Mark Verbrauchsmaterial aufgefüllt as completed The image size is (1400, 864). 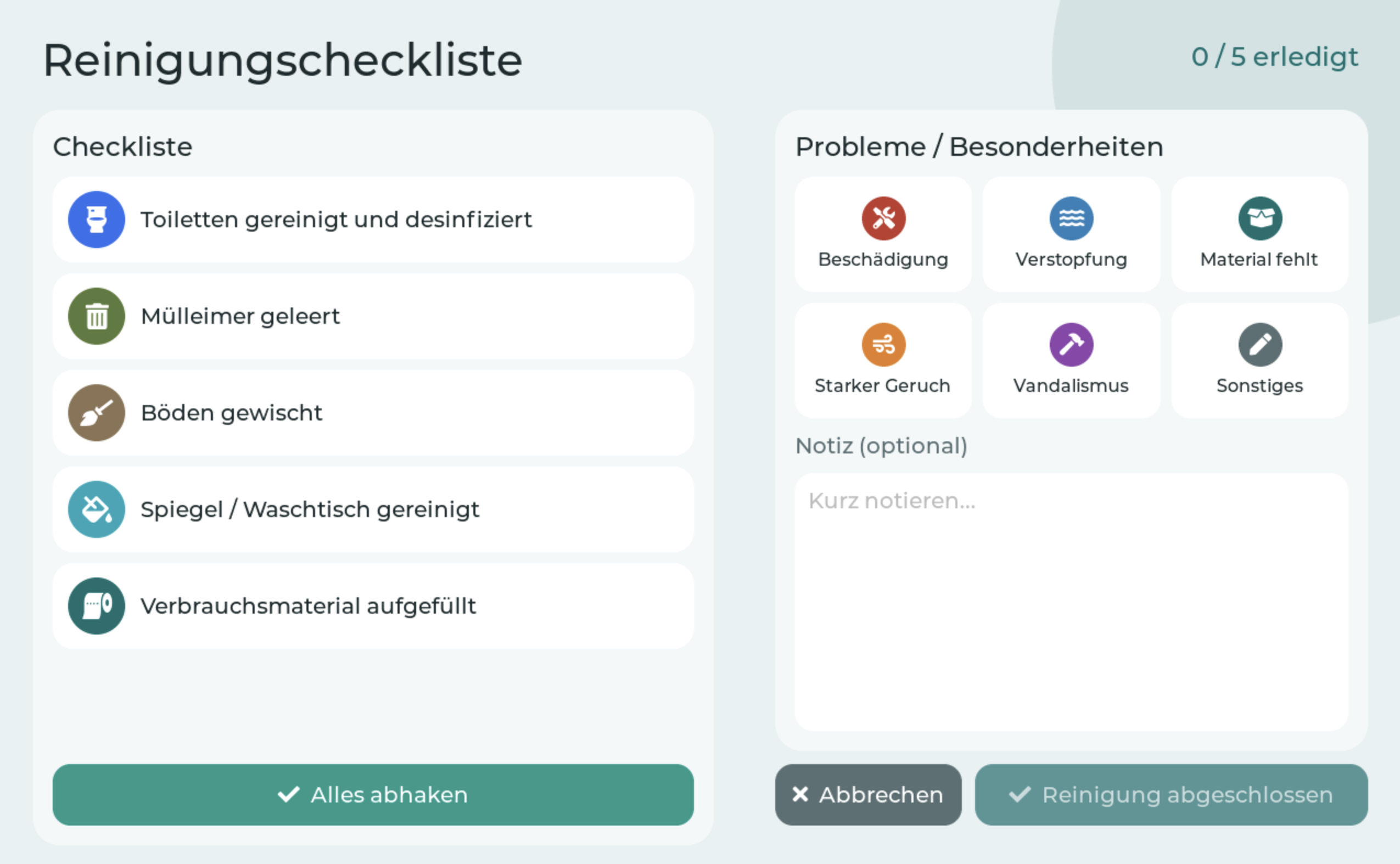coord(373,605)
